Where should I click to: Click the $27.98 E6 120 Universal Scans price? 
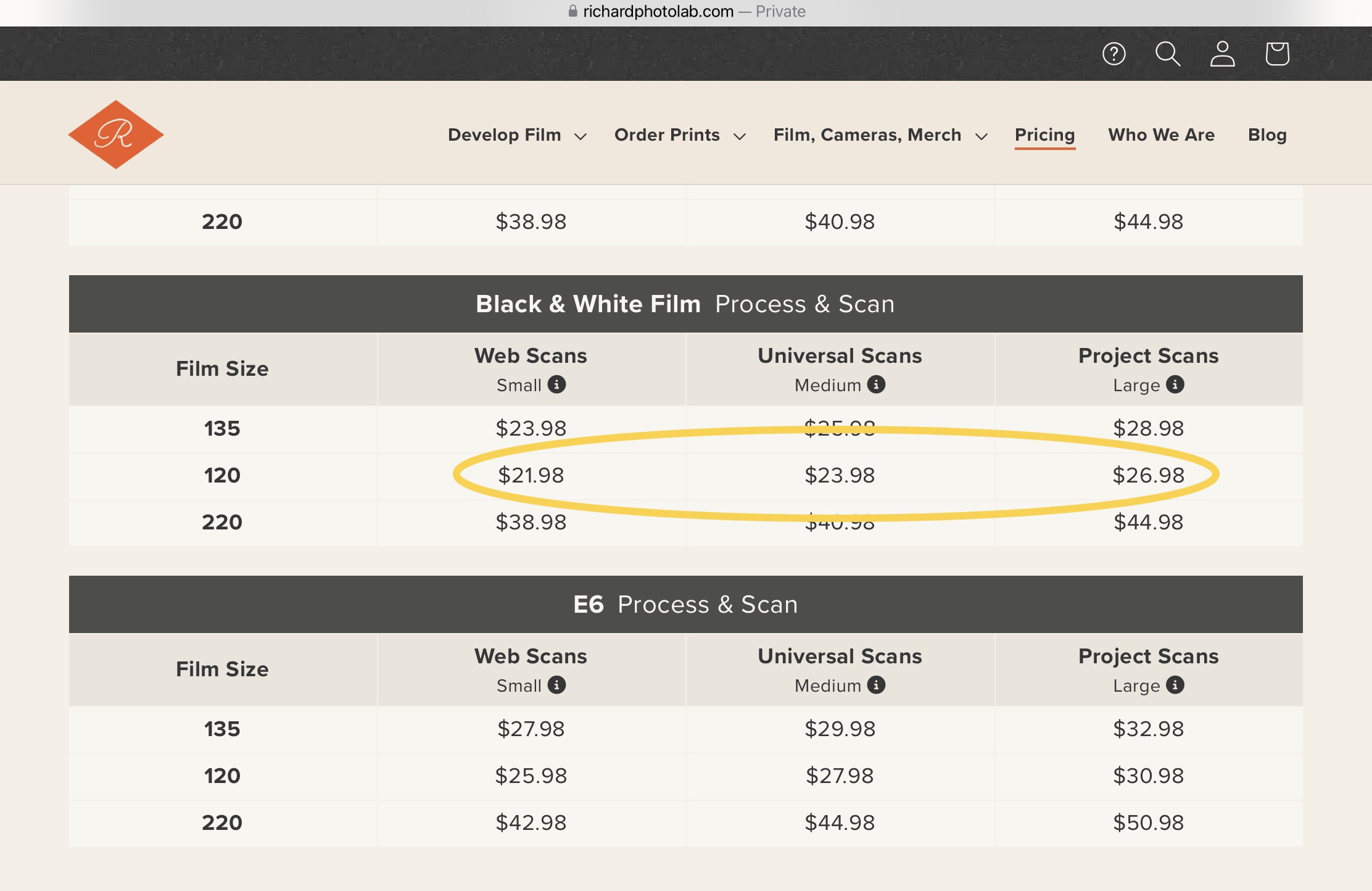coord(840,776)
